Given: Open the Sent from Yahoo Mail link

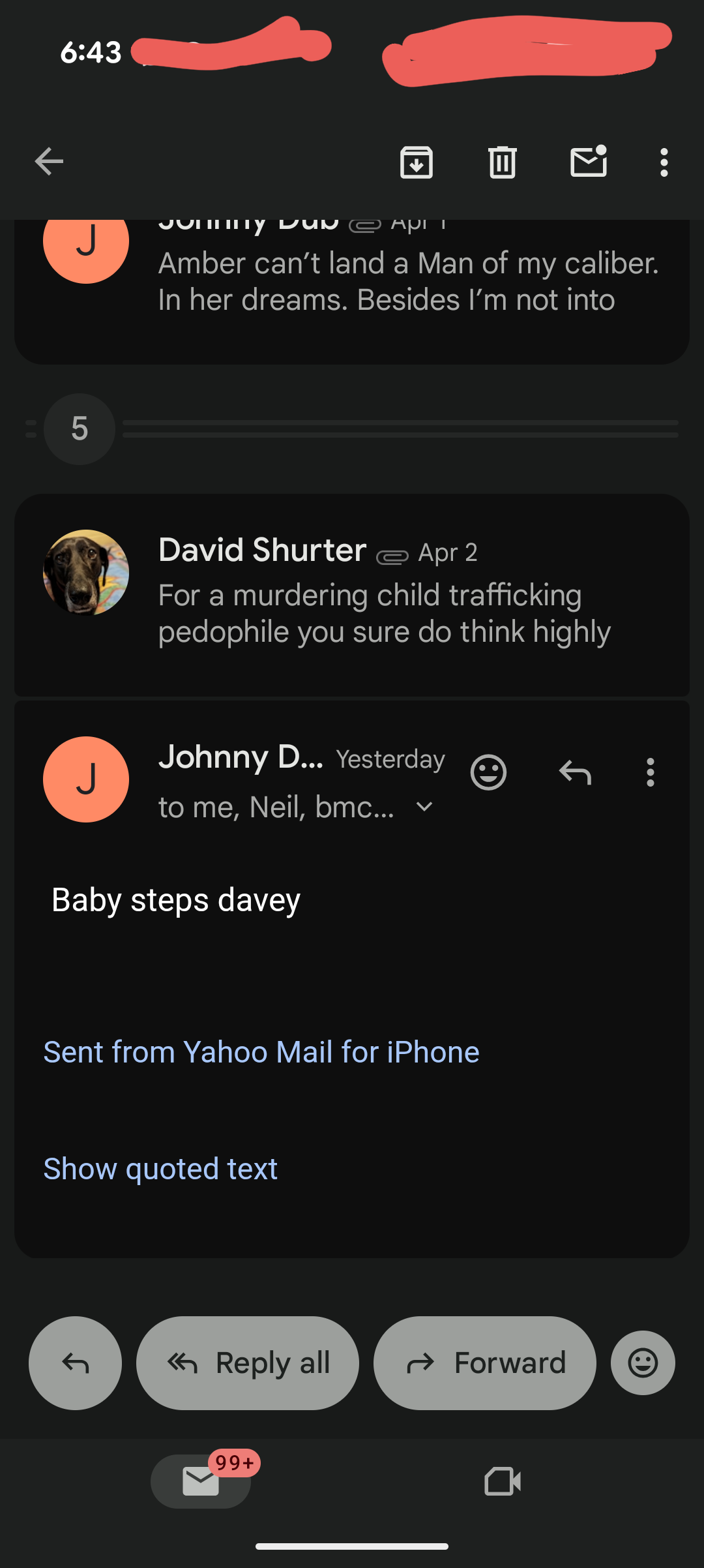Looking at the screenshot, I should pyautogui.click(x=261, y=1052).
